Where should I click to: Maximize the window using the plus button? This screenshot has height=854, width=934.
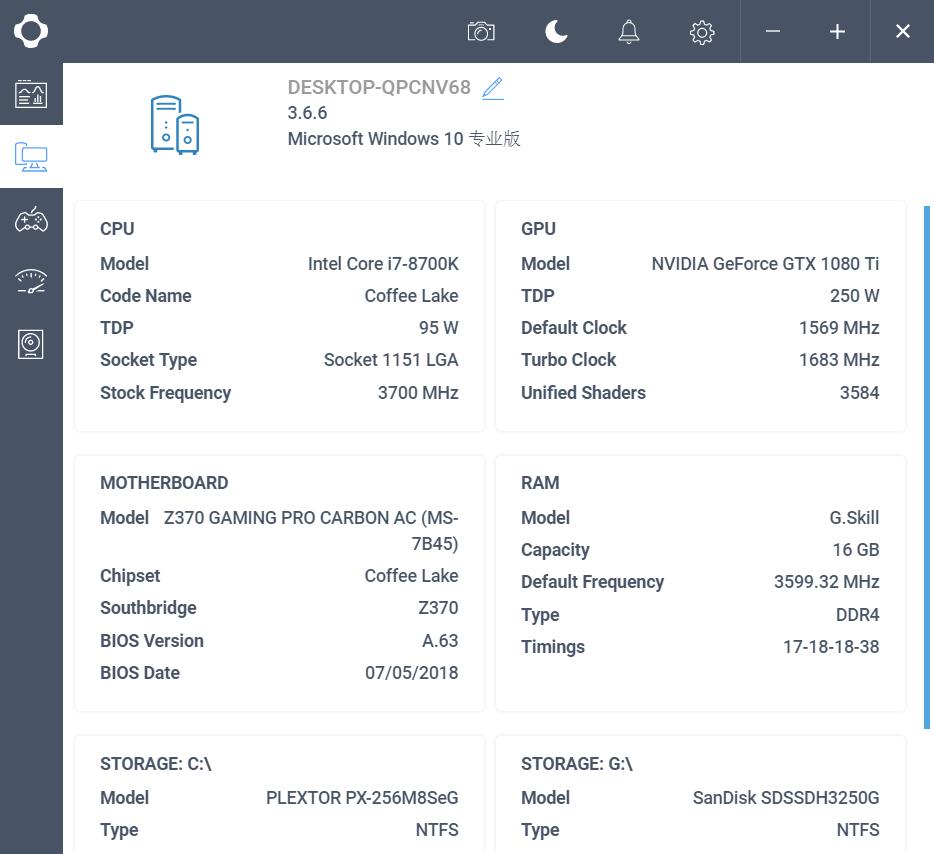837,32
